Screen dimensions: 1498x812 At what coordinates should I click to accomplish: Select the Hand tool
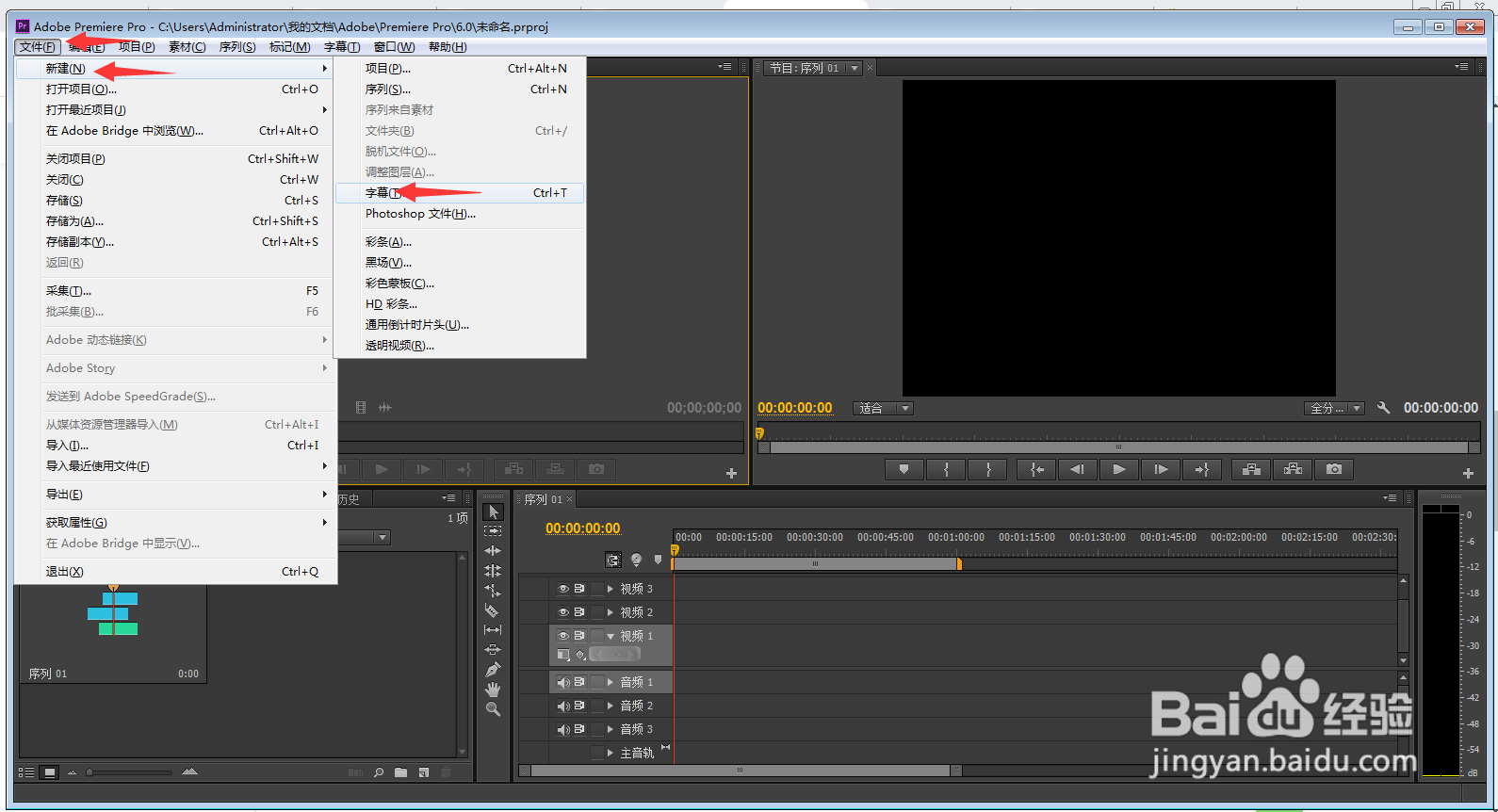point(493,690)
